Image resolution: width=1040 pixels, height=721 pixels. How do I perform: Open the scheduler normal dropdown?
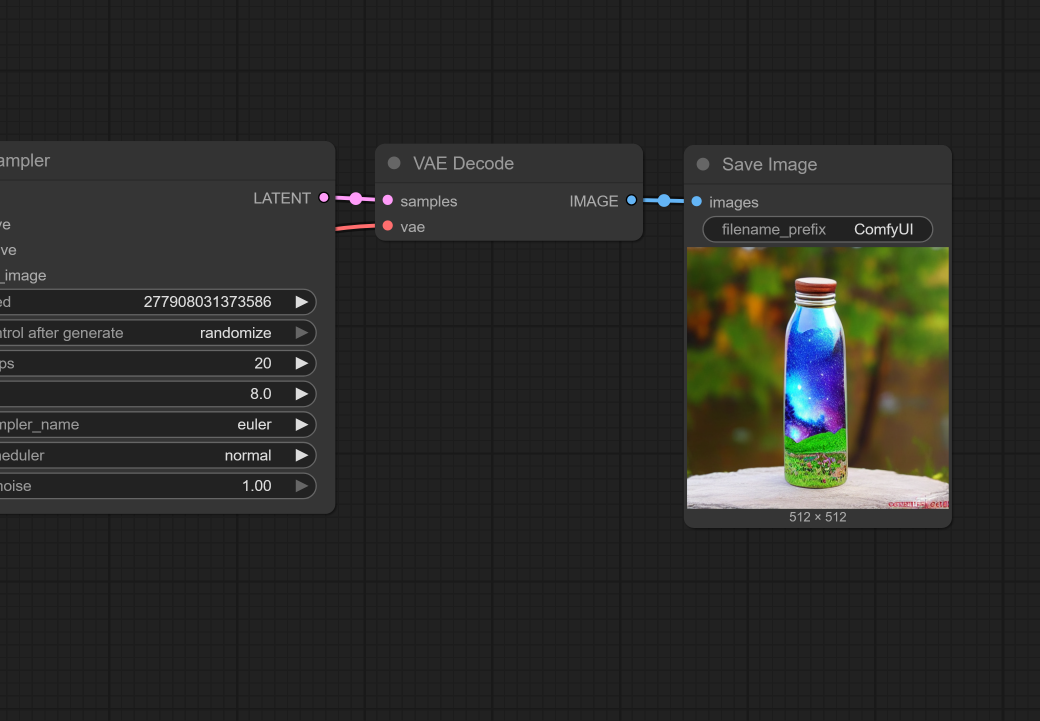(x=302, y=455)
